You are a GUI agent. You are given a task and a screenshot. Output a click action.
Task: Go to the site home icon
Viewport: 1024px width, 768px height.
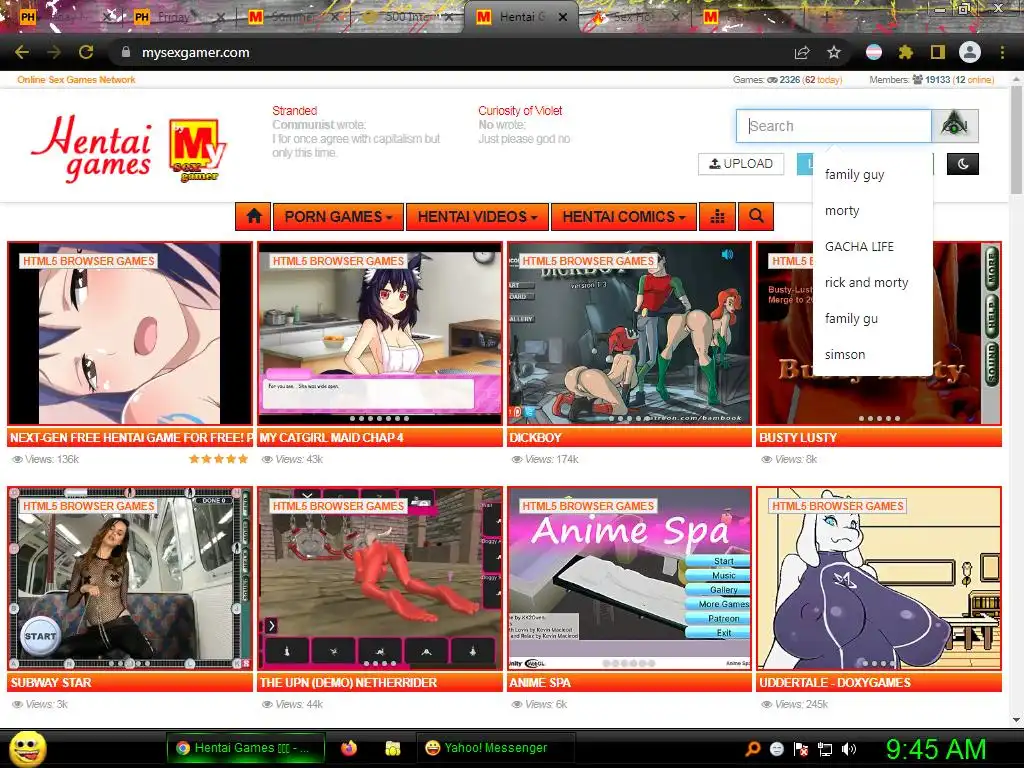(x=254, y=216)
